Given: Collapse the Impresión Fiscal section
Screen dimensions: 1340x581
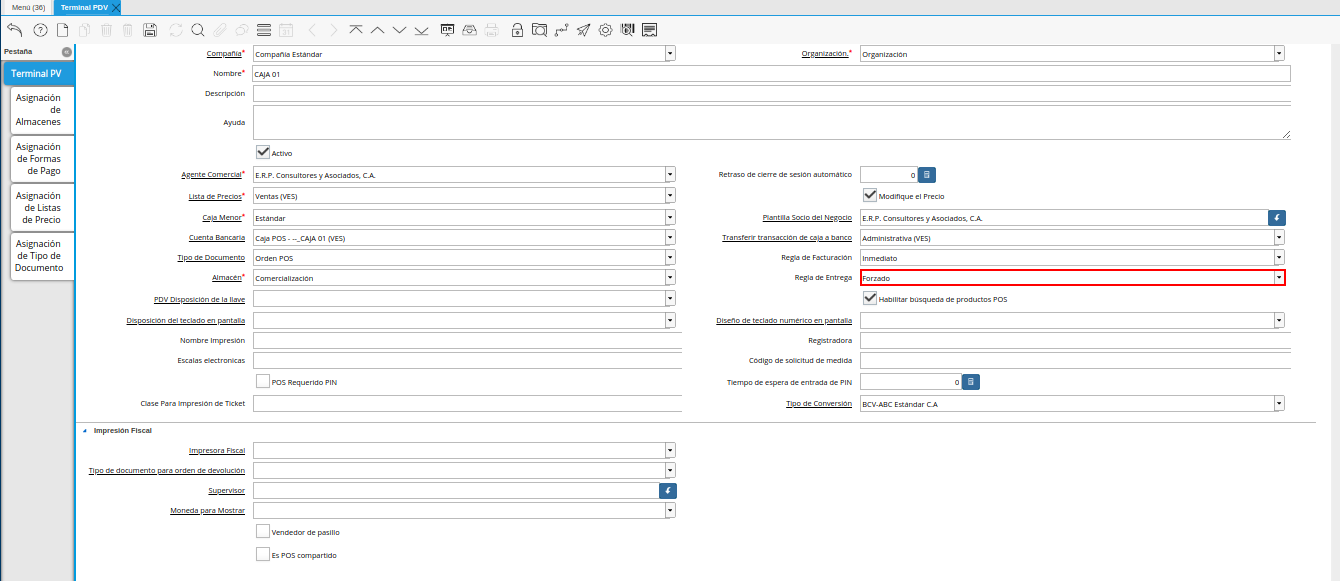Looking at the screenshot, I should (x=84, y=430).
